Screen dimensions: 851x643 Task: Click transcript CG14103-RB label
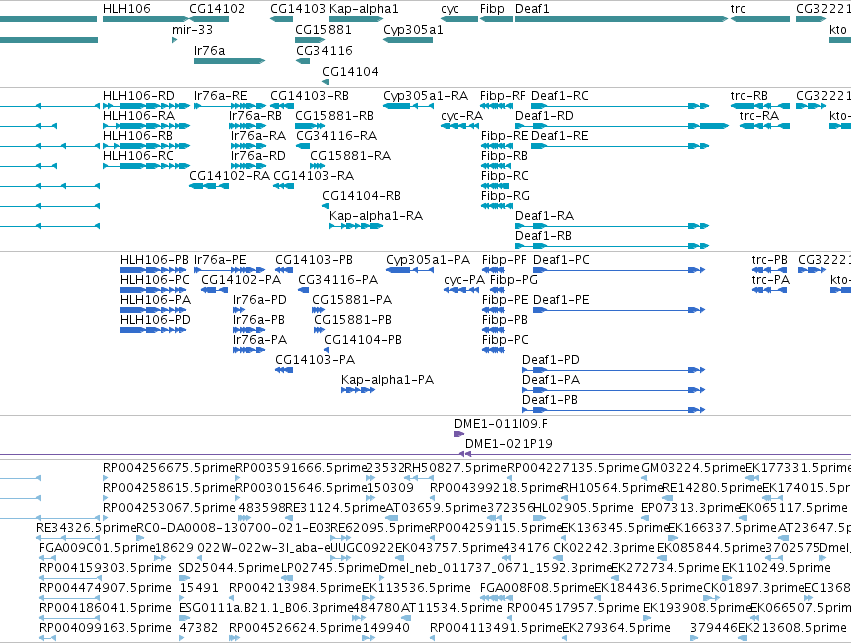click(309, 96)
